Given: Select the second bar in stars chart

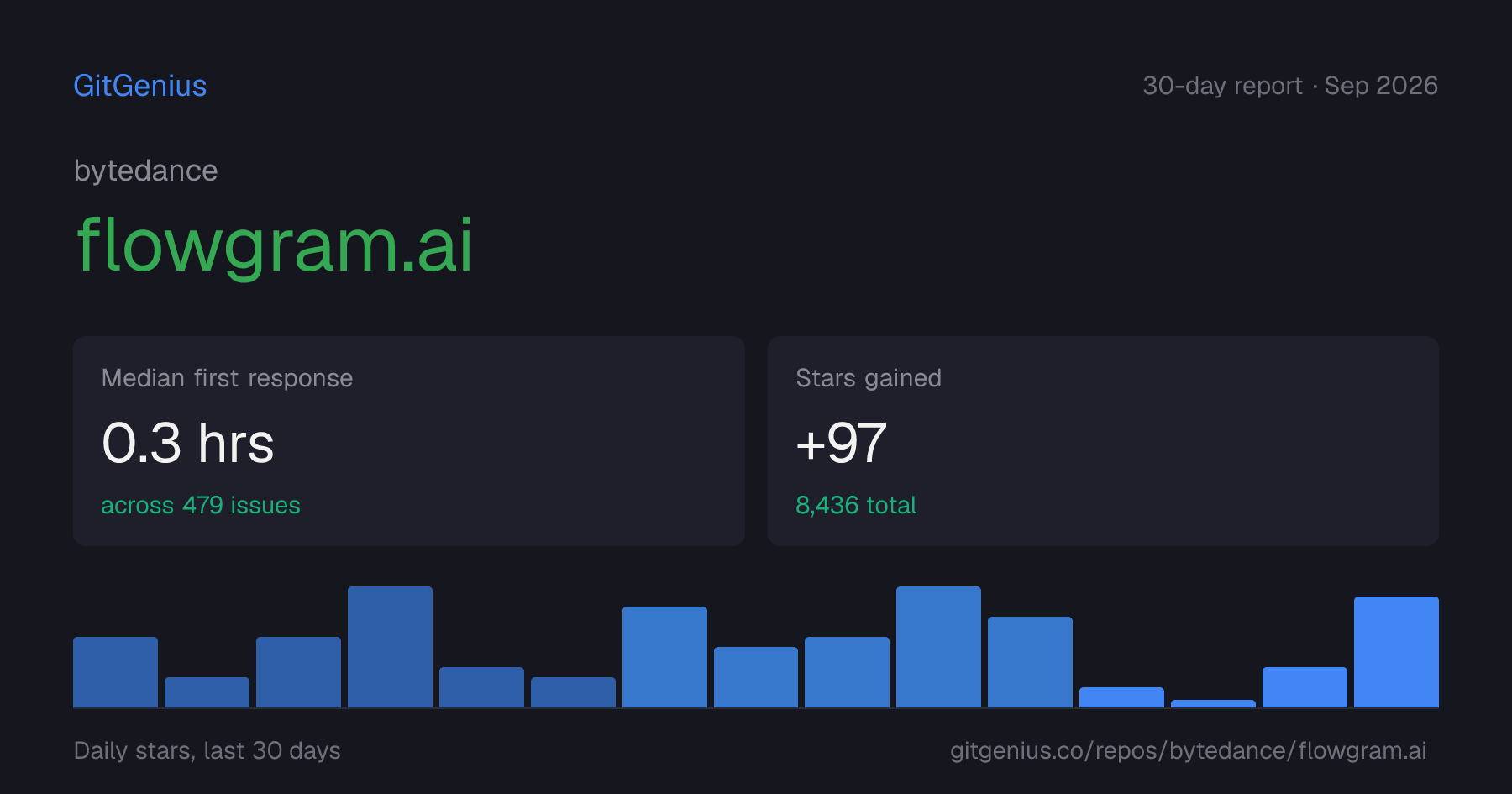Looking at the screenshot, I should tap(207, 692).
